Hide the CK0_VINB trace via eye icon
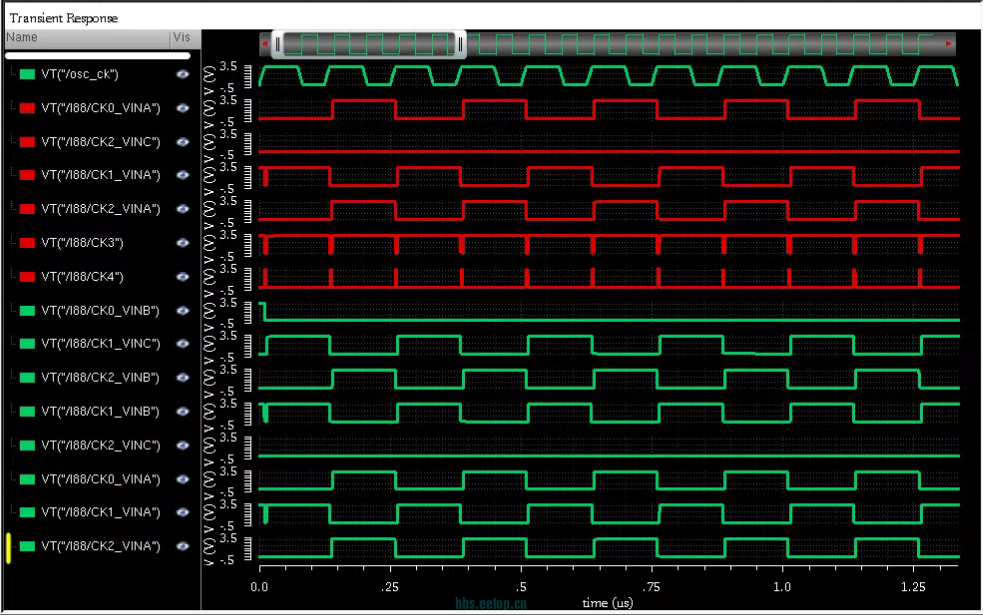983x615 pixels. tap(182, 311)
